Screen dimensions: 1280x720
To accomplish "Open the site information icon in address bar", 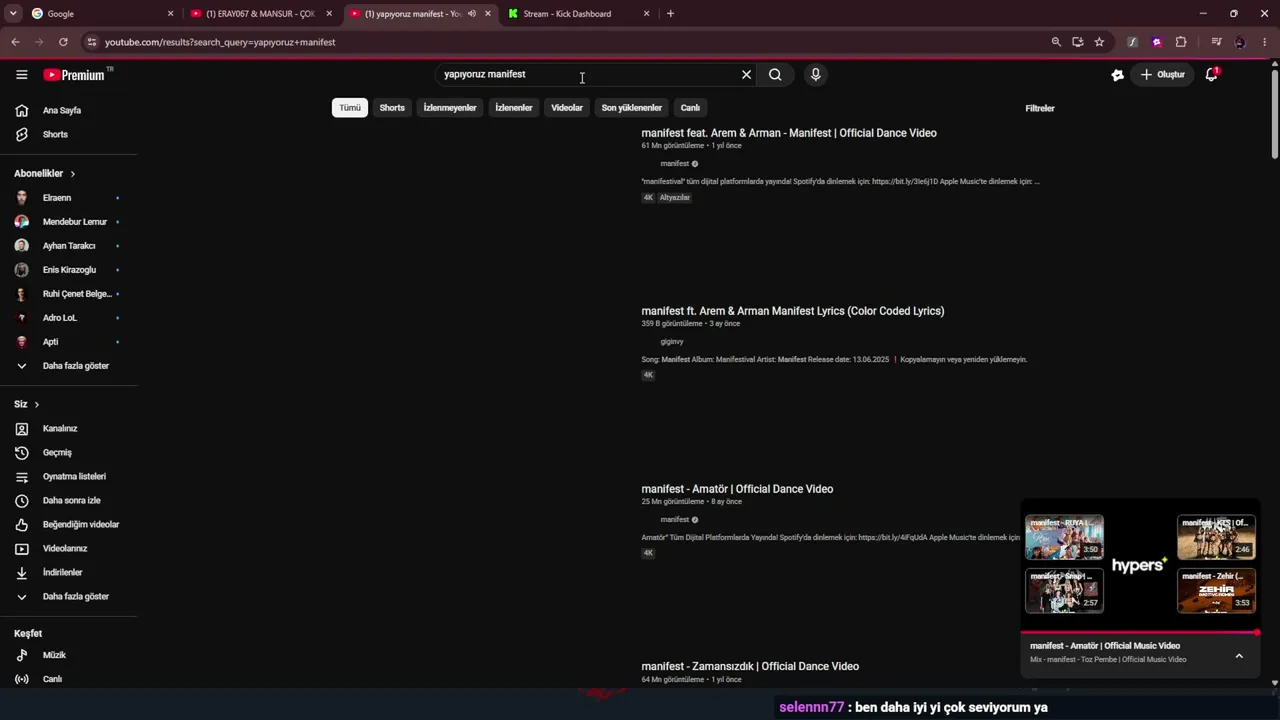I will click(92, 42).
